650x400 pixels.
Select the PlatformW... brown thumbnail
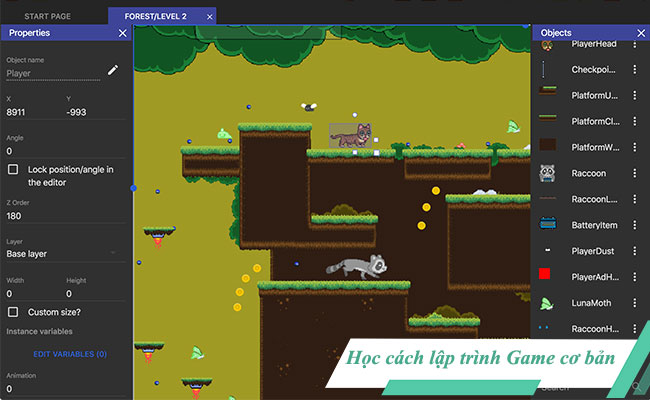click(548, 145)
